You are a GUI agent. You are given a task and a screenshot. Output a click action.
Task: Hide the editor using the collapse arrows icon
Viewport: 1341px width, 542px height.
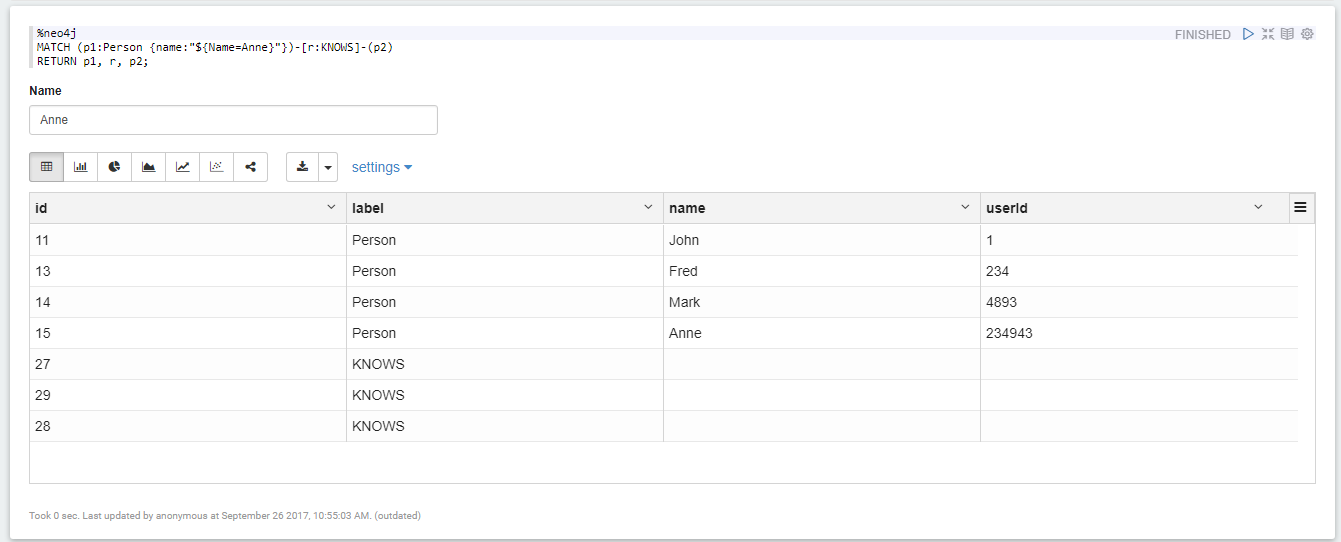pyautogui.click(x=1268, y=34)
